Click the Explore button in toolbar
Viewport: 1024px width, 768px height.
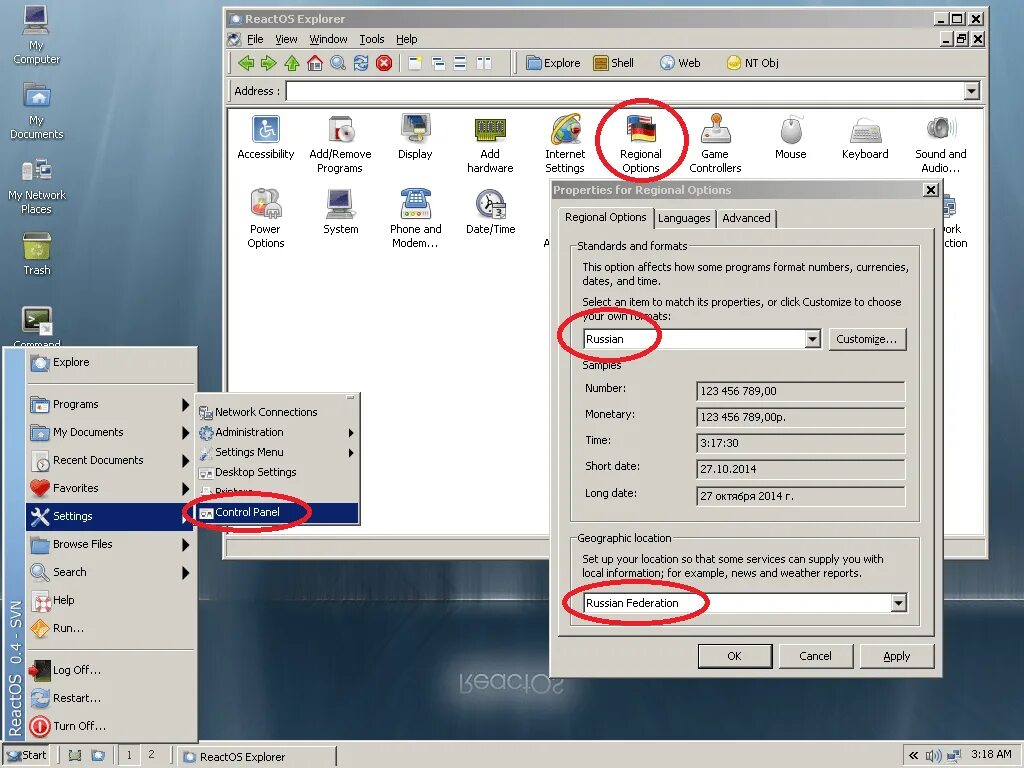pos(553,63)
